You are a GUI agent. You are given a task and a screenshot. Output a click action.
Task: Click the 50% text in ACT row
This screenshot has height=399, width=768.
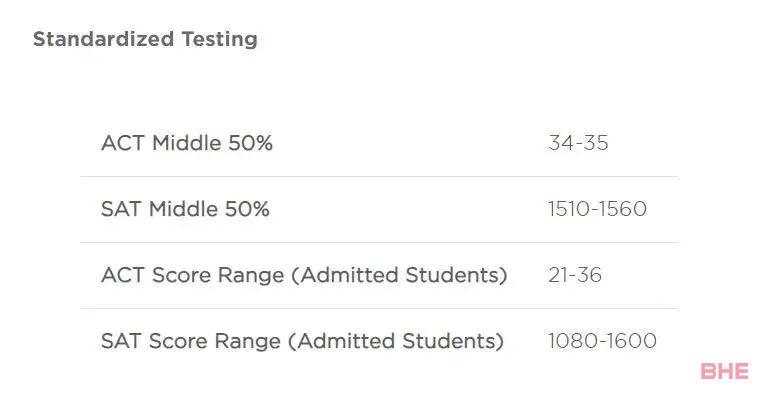[x=250, y=143]
